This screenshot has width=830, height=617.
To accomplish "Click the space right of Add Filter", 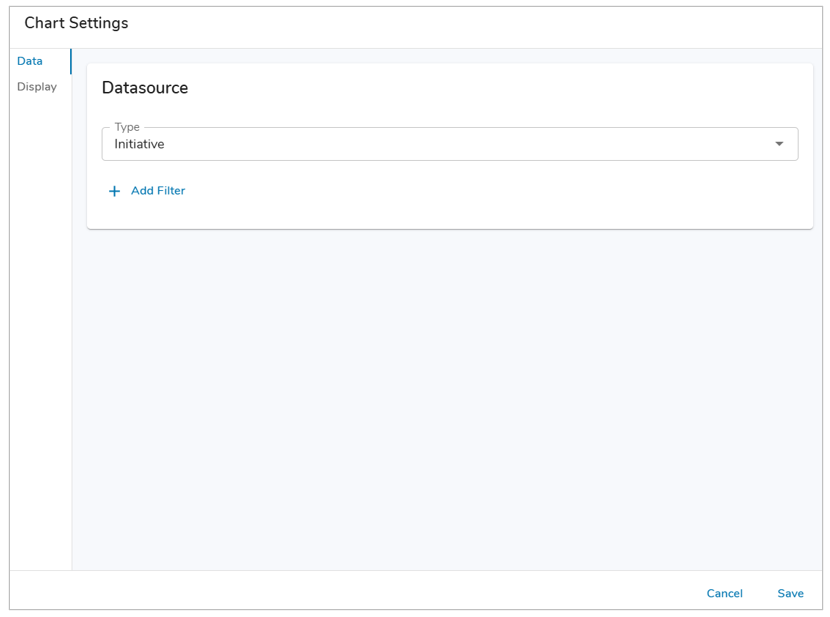I will 450,191.
